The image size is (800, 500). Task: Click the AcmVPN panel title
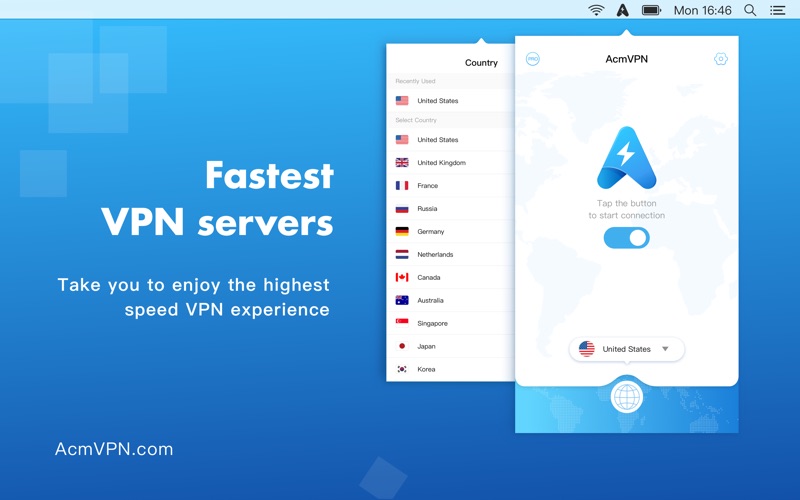click(627, 59)
